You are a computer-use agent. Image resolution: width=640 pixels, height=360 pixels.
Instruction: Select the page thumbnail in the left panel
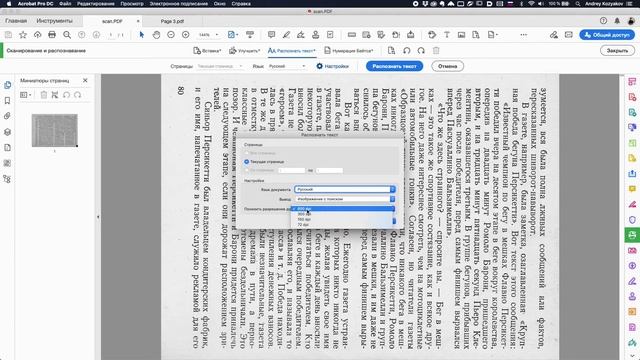click(x=55, y=130)
